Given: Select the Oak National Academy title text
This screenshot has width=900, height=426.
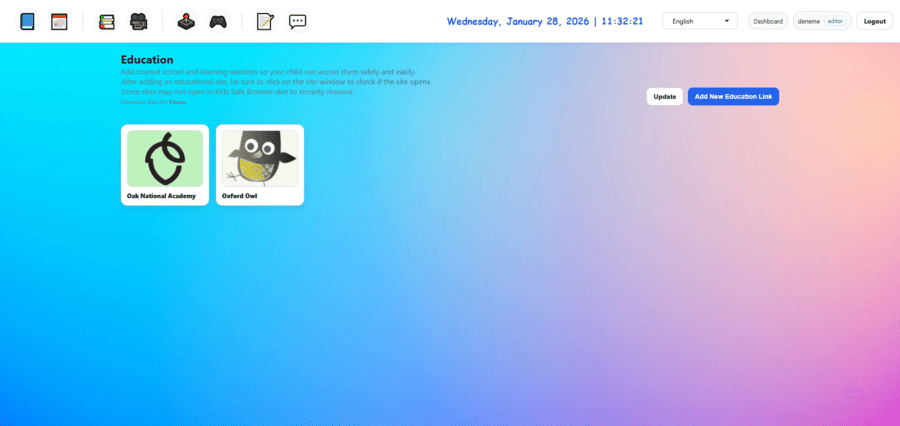Looking at the screenshot, I should point(161,196).
